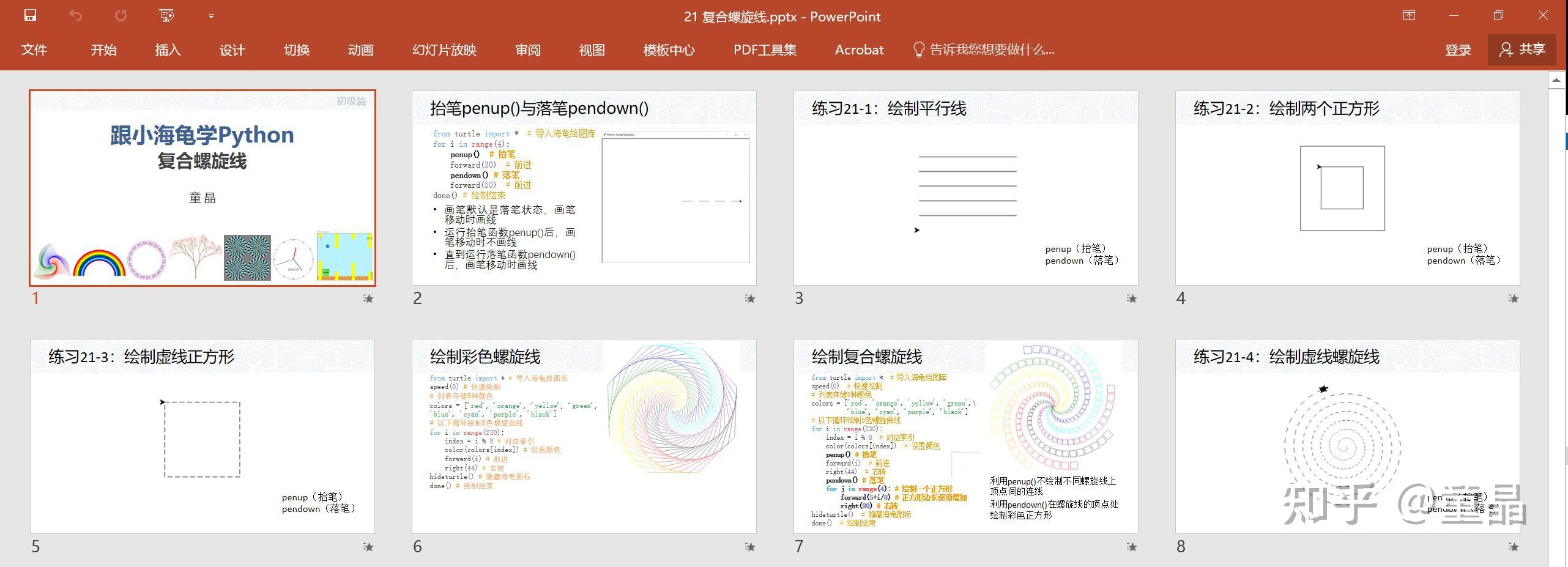Click the 登录 sign-in button
The image size is (1568, 567).
pos(1458,50)
